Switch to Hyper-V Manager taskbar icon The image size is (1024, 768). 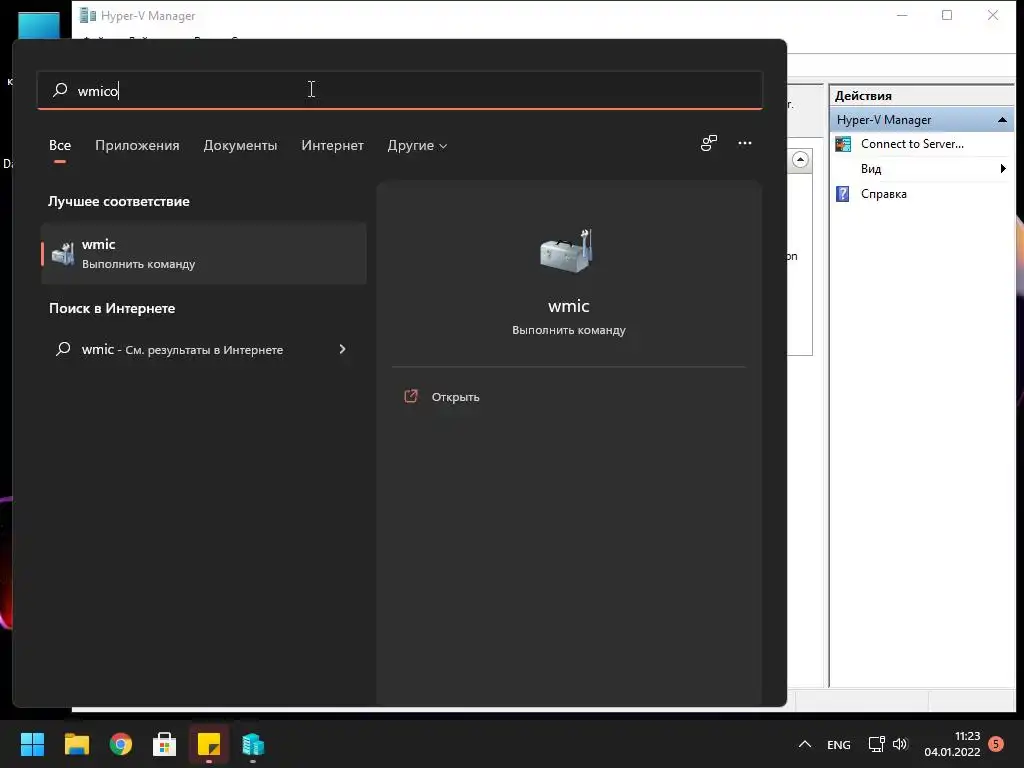click(x=253, y=744)
